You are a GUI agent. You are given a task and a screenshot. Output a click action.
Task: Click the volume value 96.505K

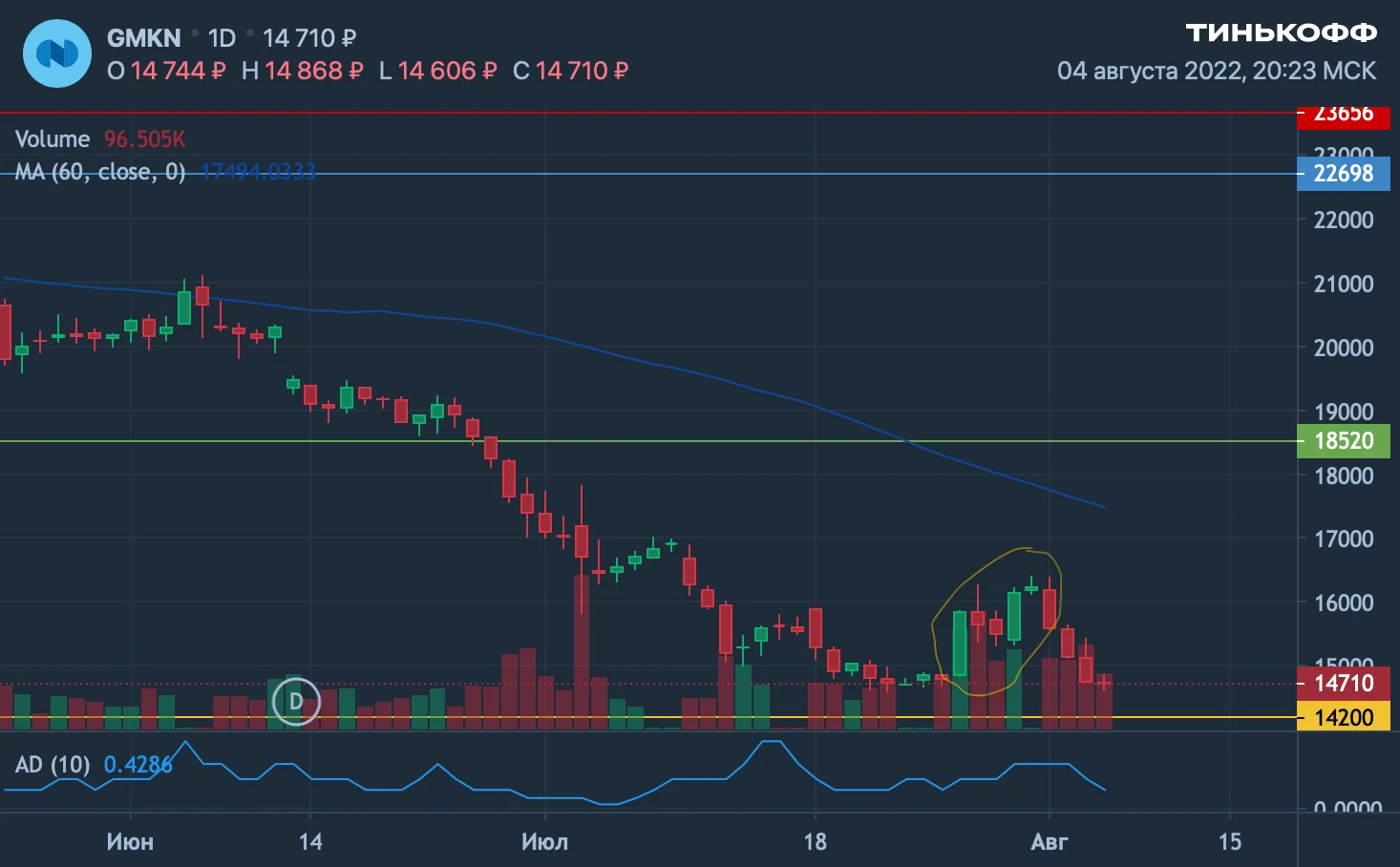coord(145,139)
